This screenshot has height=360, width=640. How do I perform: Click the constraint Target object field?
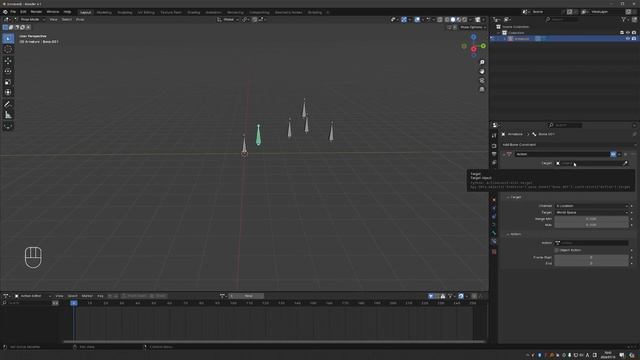point(588,163)
